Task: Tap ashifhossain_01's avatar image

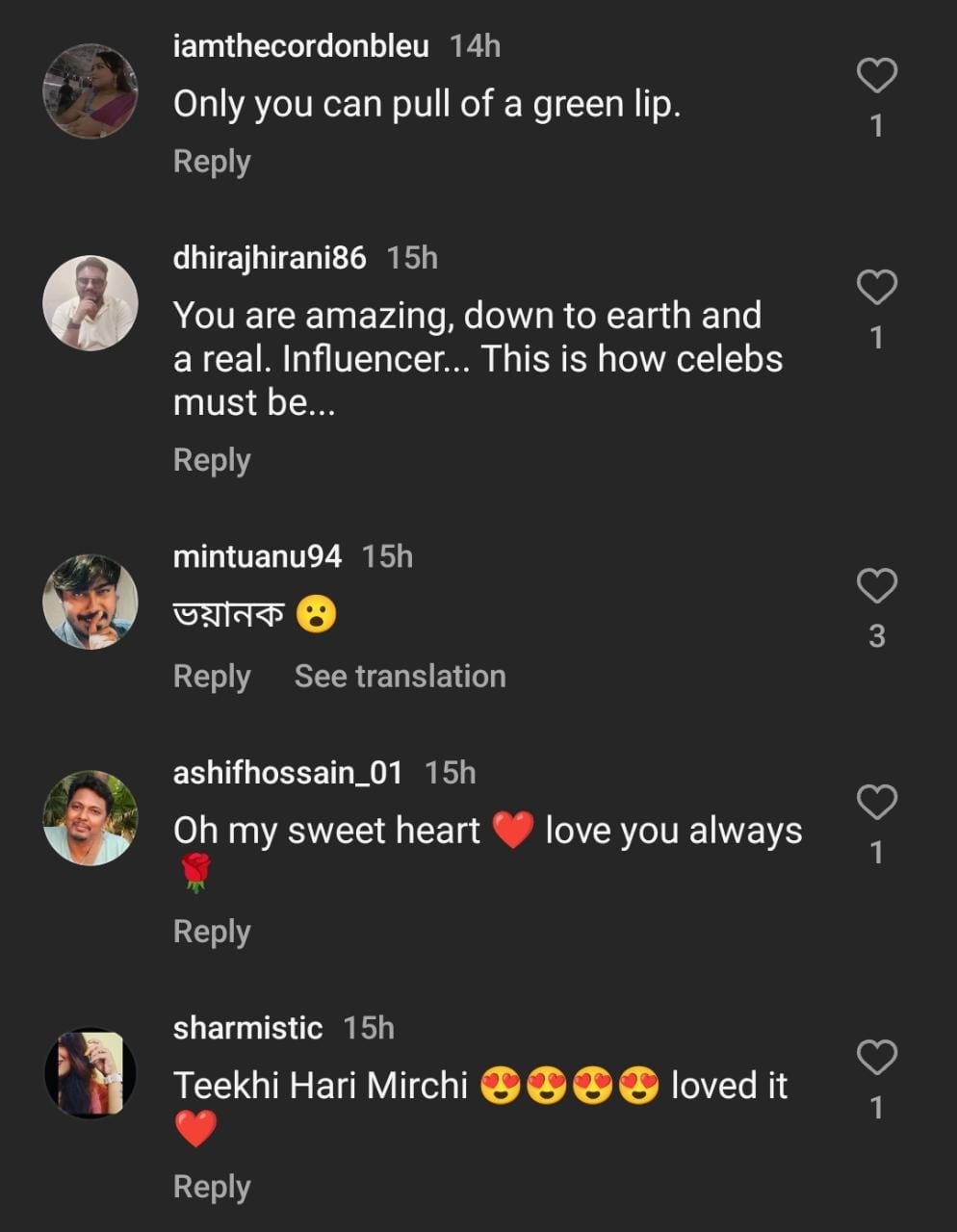Action: pos(91,818)
